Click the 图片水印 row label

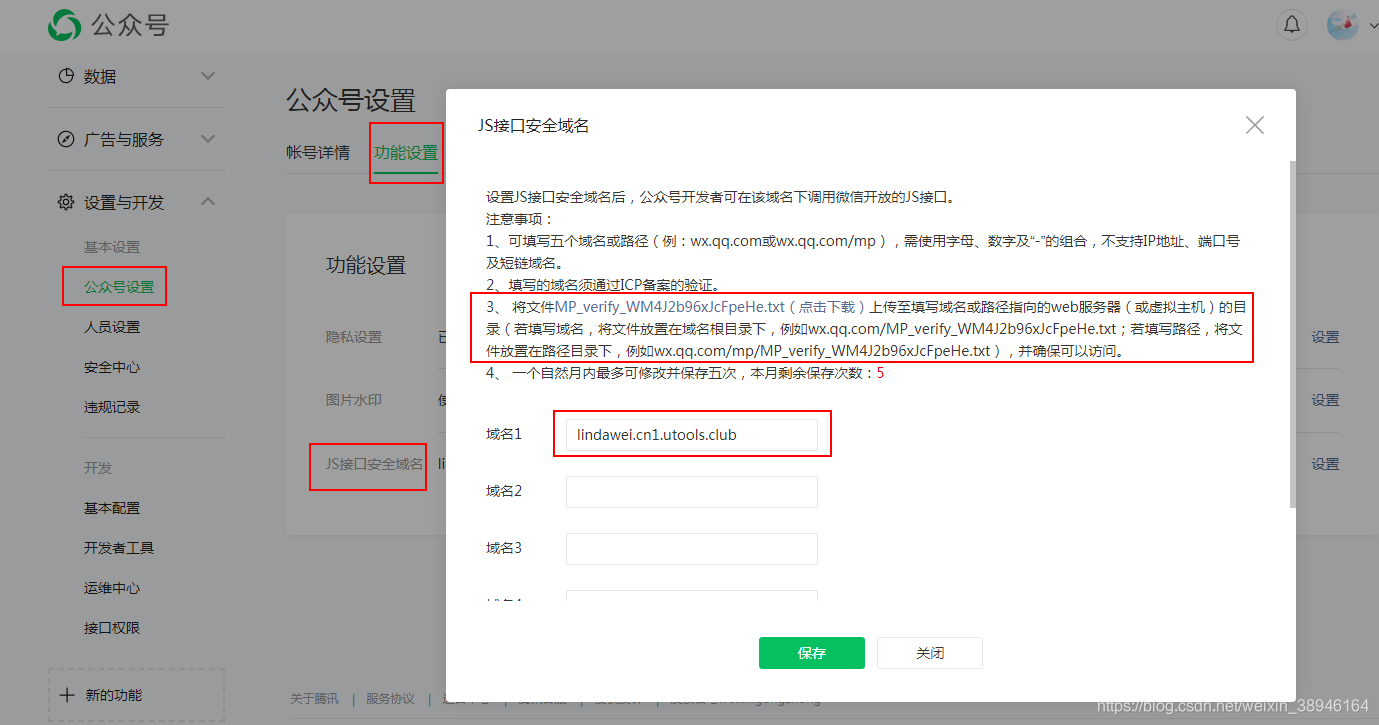354,400
